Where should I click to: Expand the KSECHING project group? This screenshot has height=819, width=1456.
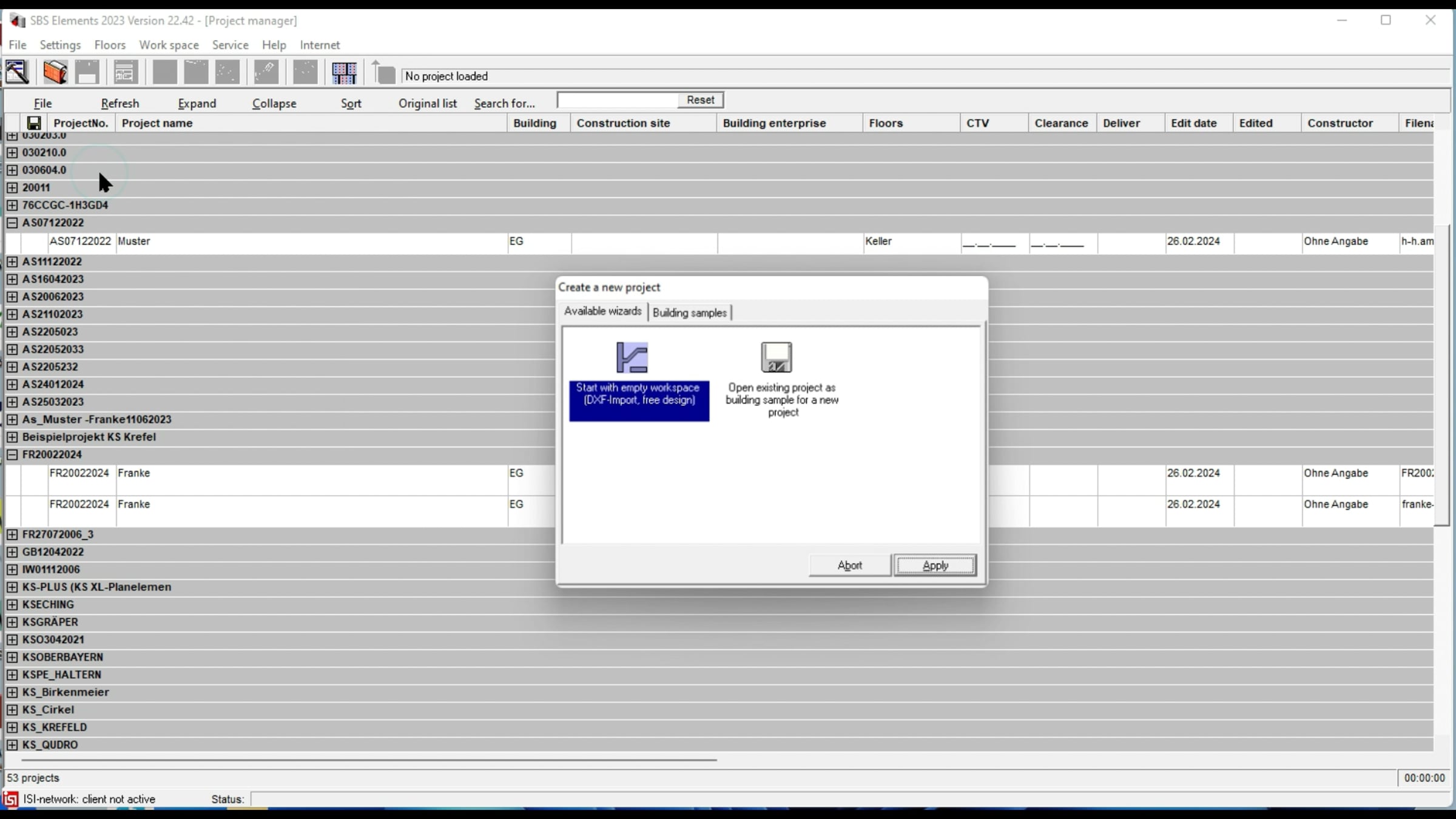pos(12,604)
